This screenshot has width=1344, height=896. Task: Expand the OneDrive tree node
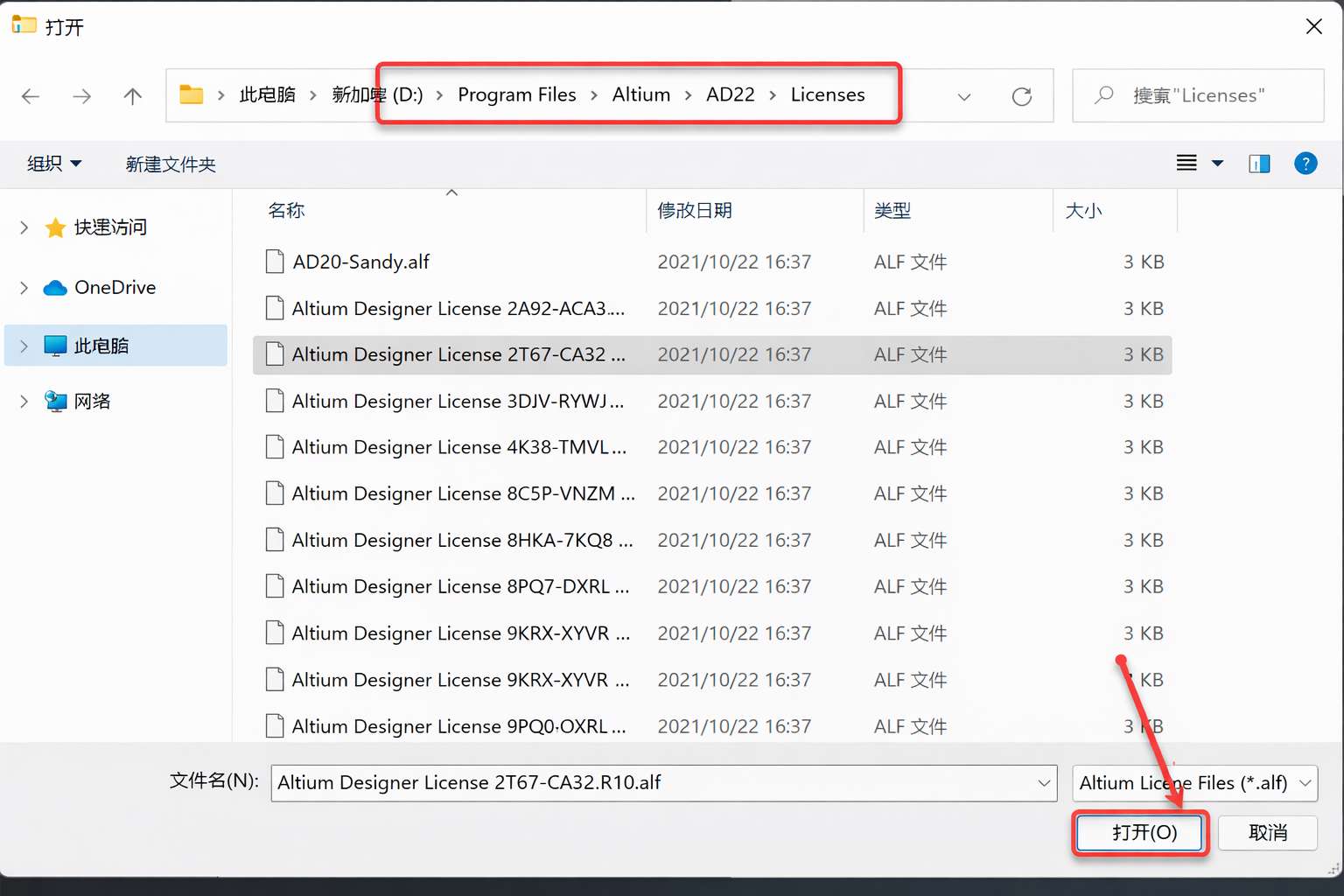(x=24, y=287)
